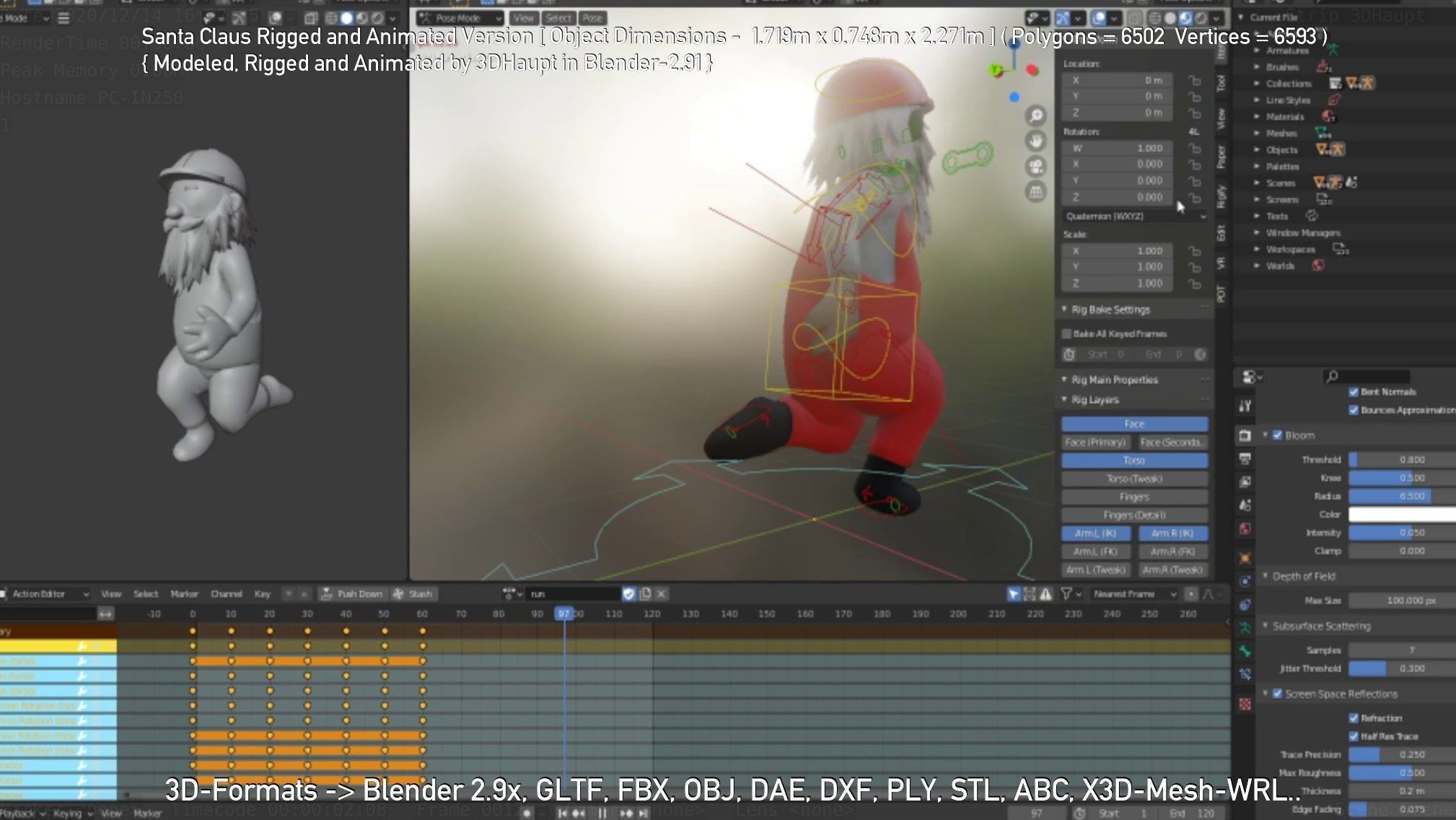Adjust the Bloom Knee slider
Screen dimensions: 1456x820
click(x=1402, y=478)
